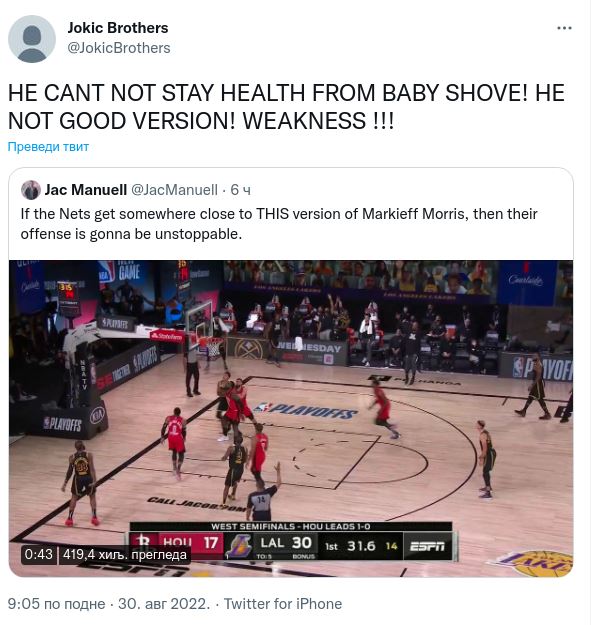
Task: Click the @JacManuell handle
Action: tap(175, 190)
